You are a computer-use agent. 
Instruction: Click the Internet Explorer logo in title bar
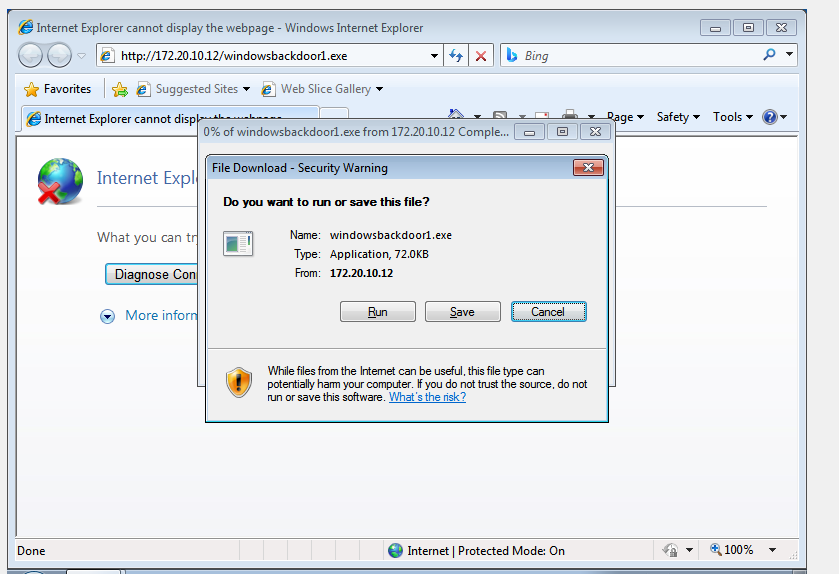tap(25, 27)
